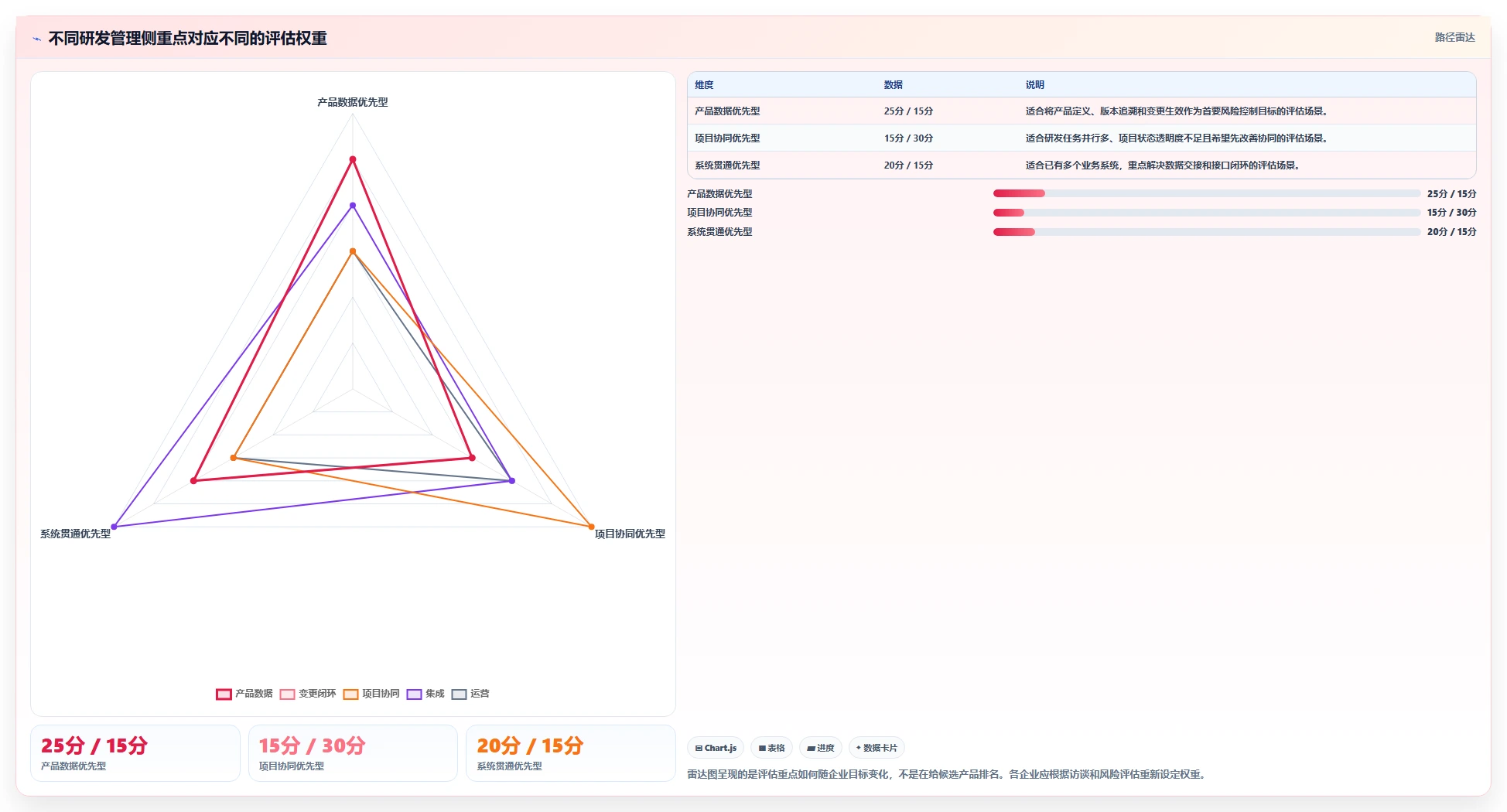Hide the 项目协同 legend series
This screenshot has height=812, width=1507.
[x=371, y=694]
